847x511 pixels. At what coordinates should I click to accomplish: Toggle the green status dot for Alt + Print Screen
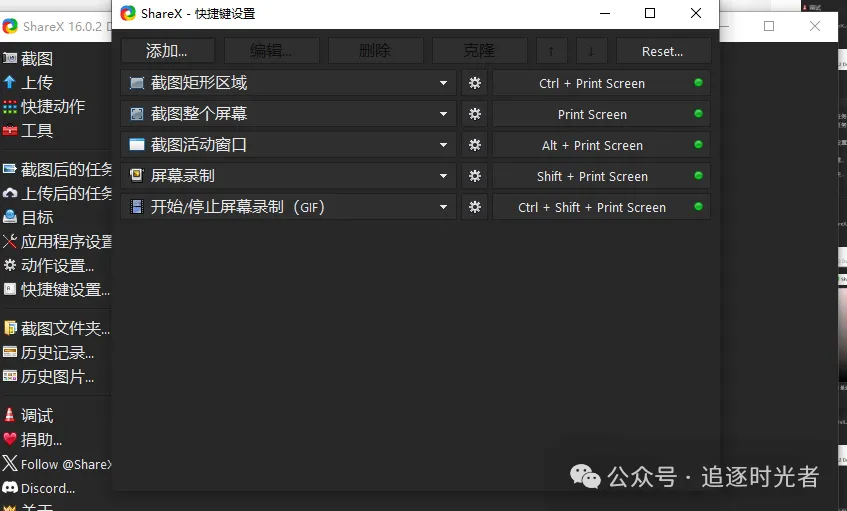click(x=698, y=145)
